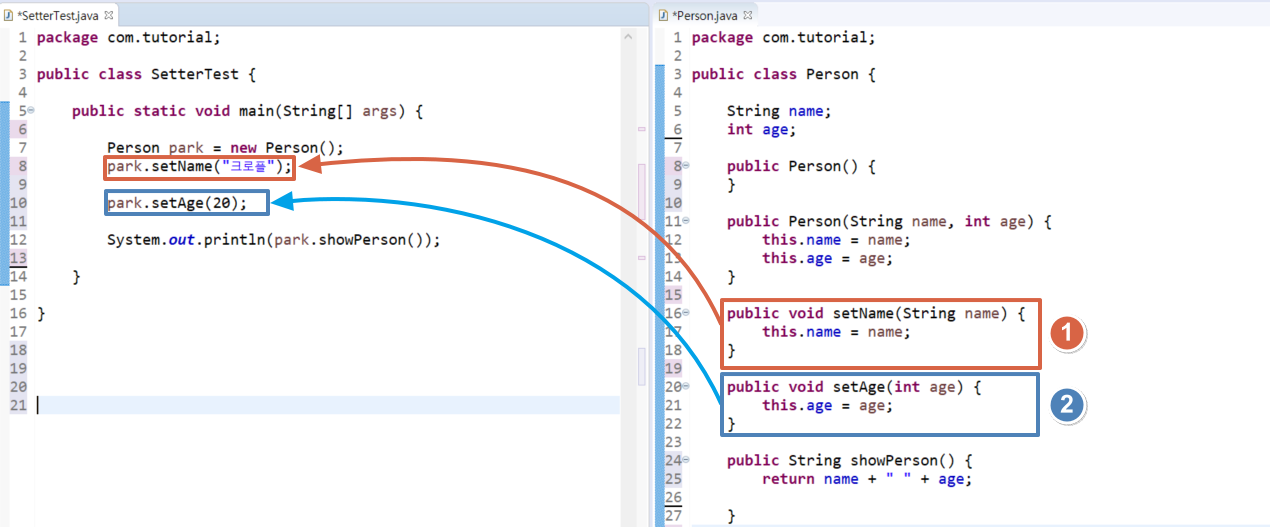Collapse the Person(String name, int age) fold marker
This screenshot has height=527, width=1270.
coord(685,221)
